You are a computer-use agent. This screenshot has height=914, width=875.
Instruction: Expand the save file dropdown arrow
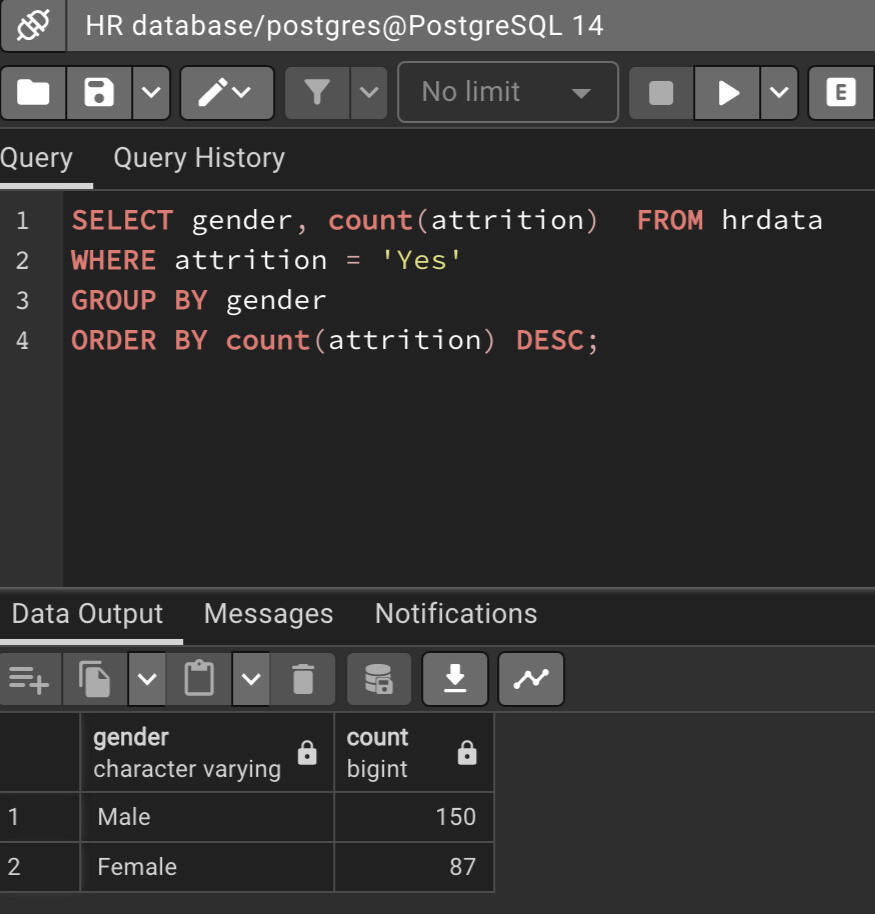tap(150, 93)
